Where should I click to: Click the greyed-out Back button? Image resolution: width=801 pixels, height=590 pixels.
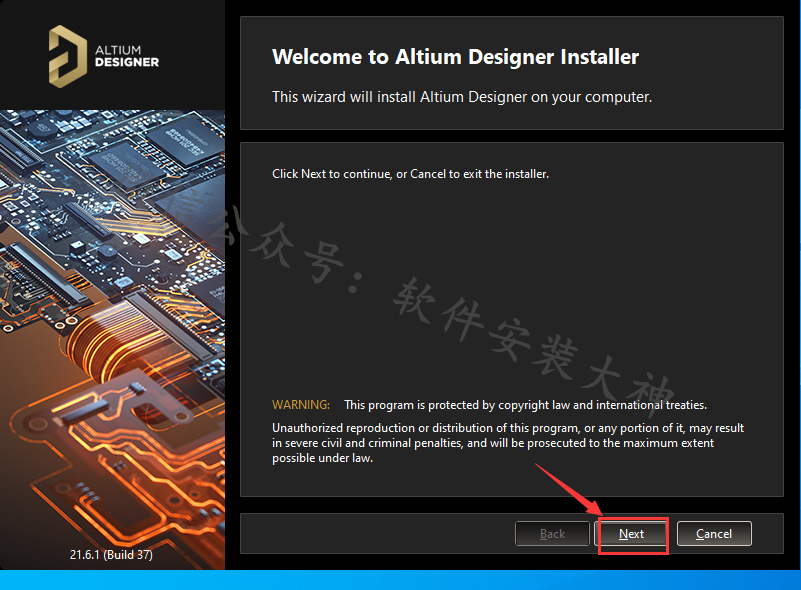pyautogui.click(x=552, y=534)
